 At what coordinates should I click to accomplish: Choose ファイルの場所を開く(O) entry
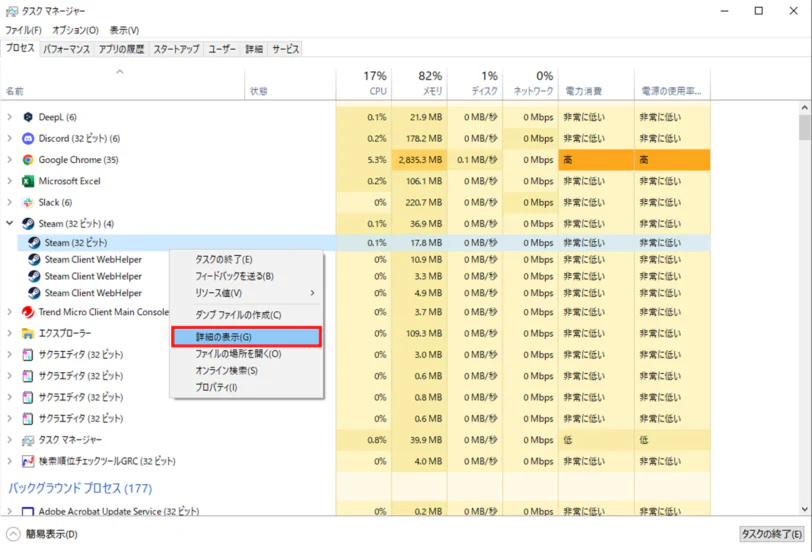[247, 354]
